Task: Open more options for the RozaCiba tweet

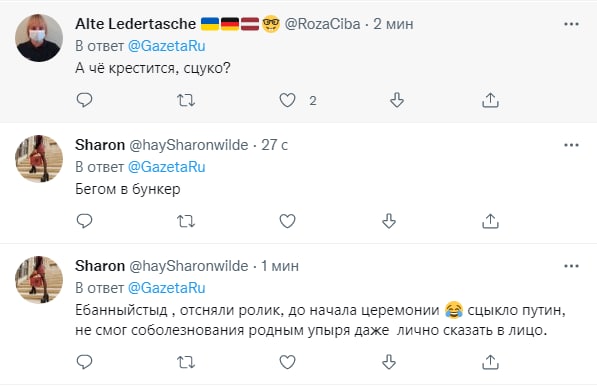Action: [571, 24]
